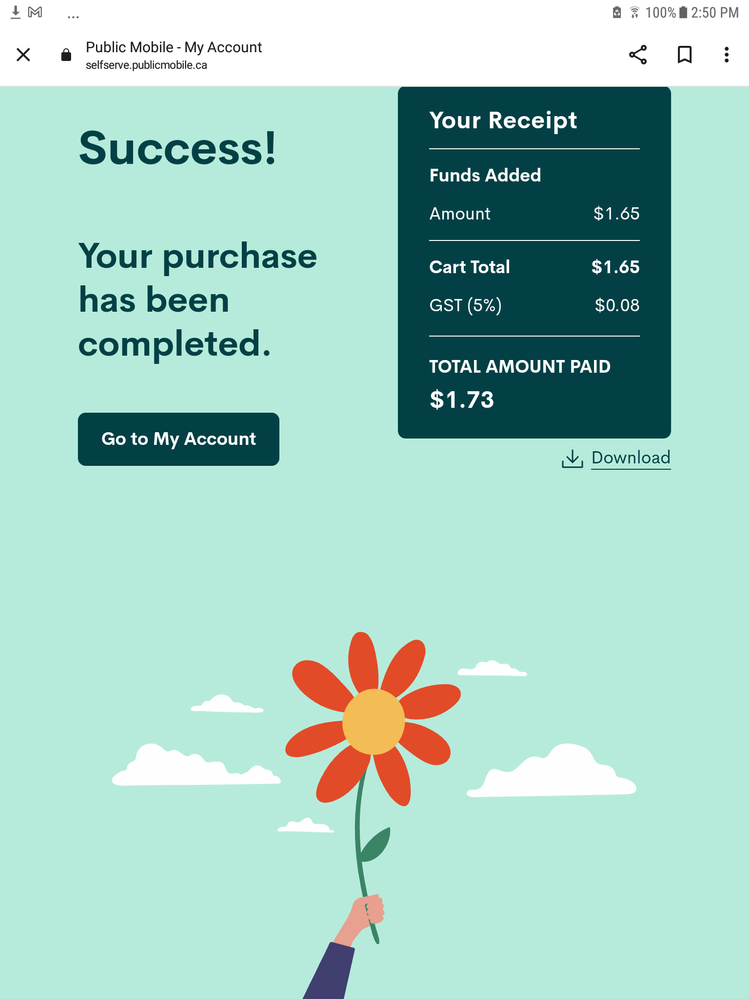Tap the battery icon in status bar

(683, 13)
